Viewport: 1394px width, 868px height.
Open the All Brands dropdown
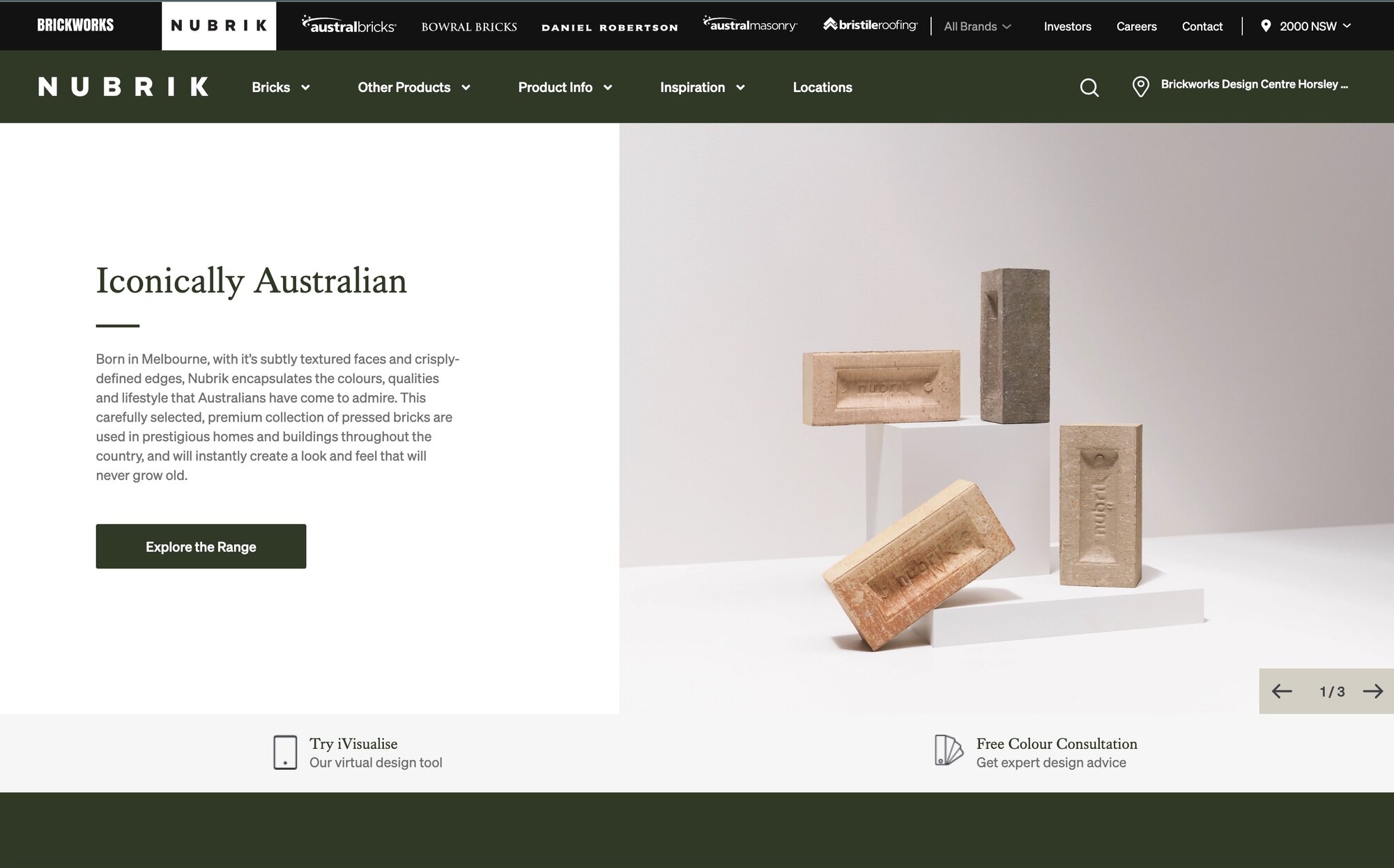pos(977,26)
